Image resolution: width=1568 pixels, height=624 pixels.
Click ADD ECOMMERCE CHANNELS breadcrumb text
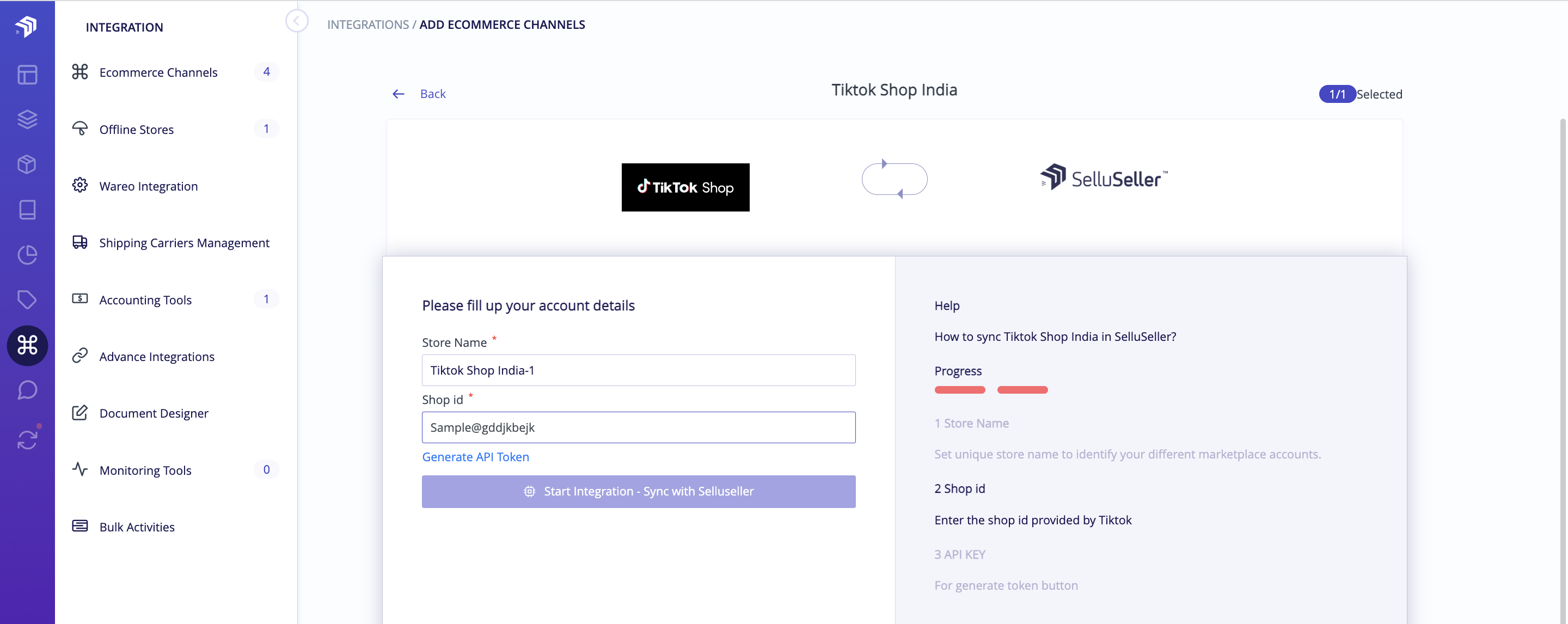[502, 25]
